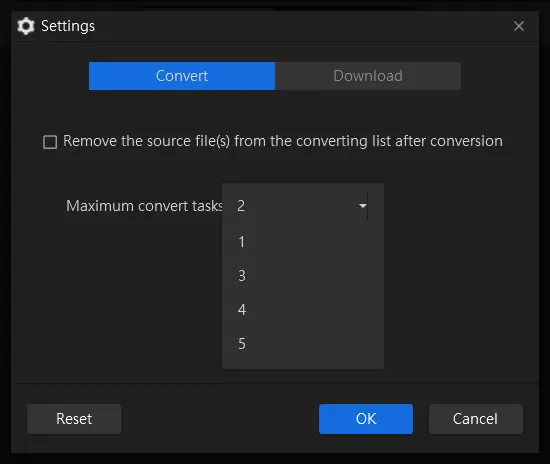Screen dimensions: 550x464
Task: Click the 'Remove the source file(s)' label text
Action: (283, 141)
